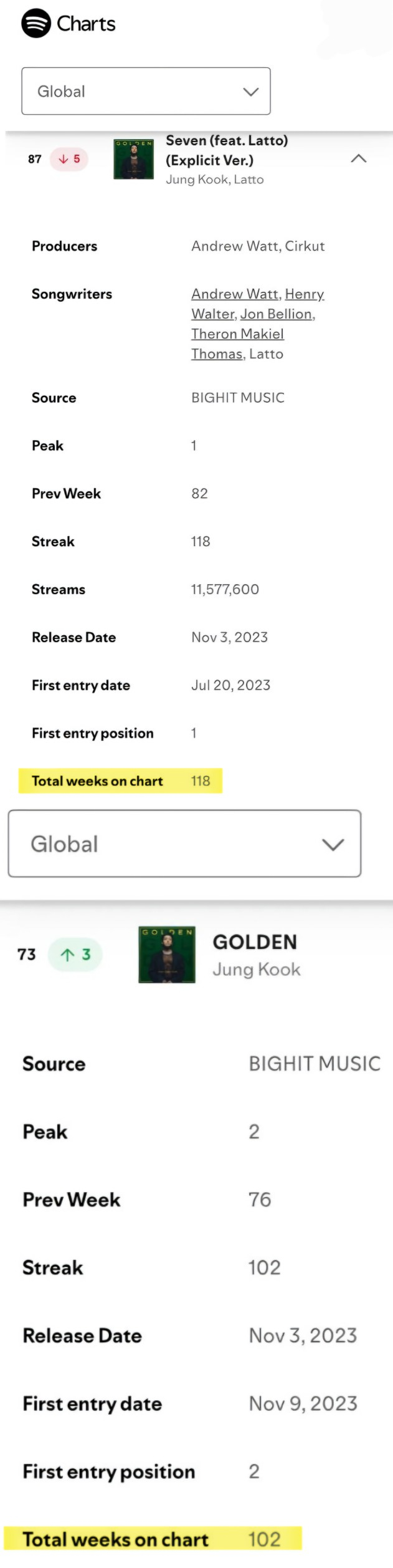
Task: Click the GOLDEN album cover thumbnail
Action: 167,955
